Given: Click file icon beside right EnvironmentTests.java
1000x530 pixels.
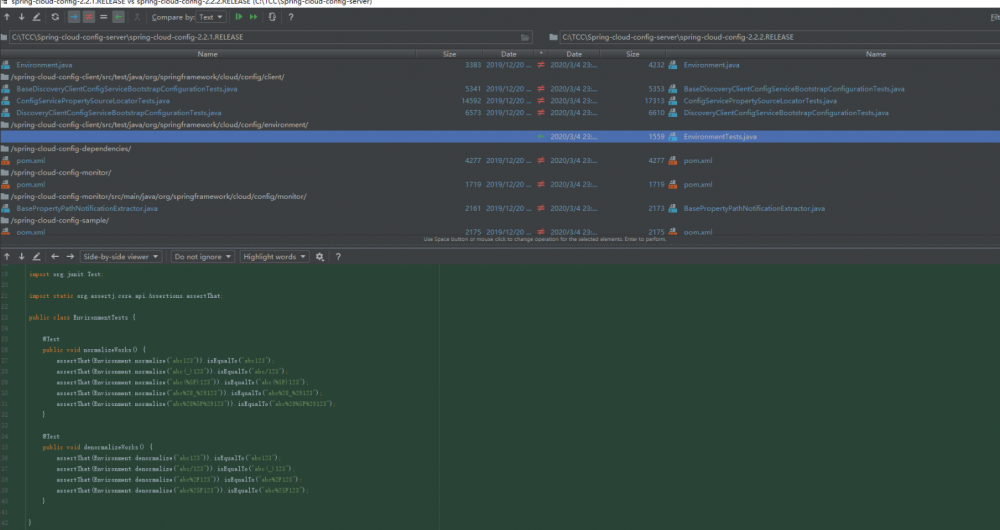Looking at the screenshot, I should [x=673, y=136].
